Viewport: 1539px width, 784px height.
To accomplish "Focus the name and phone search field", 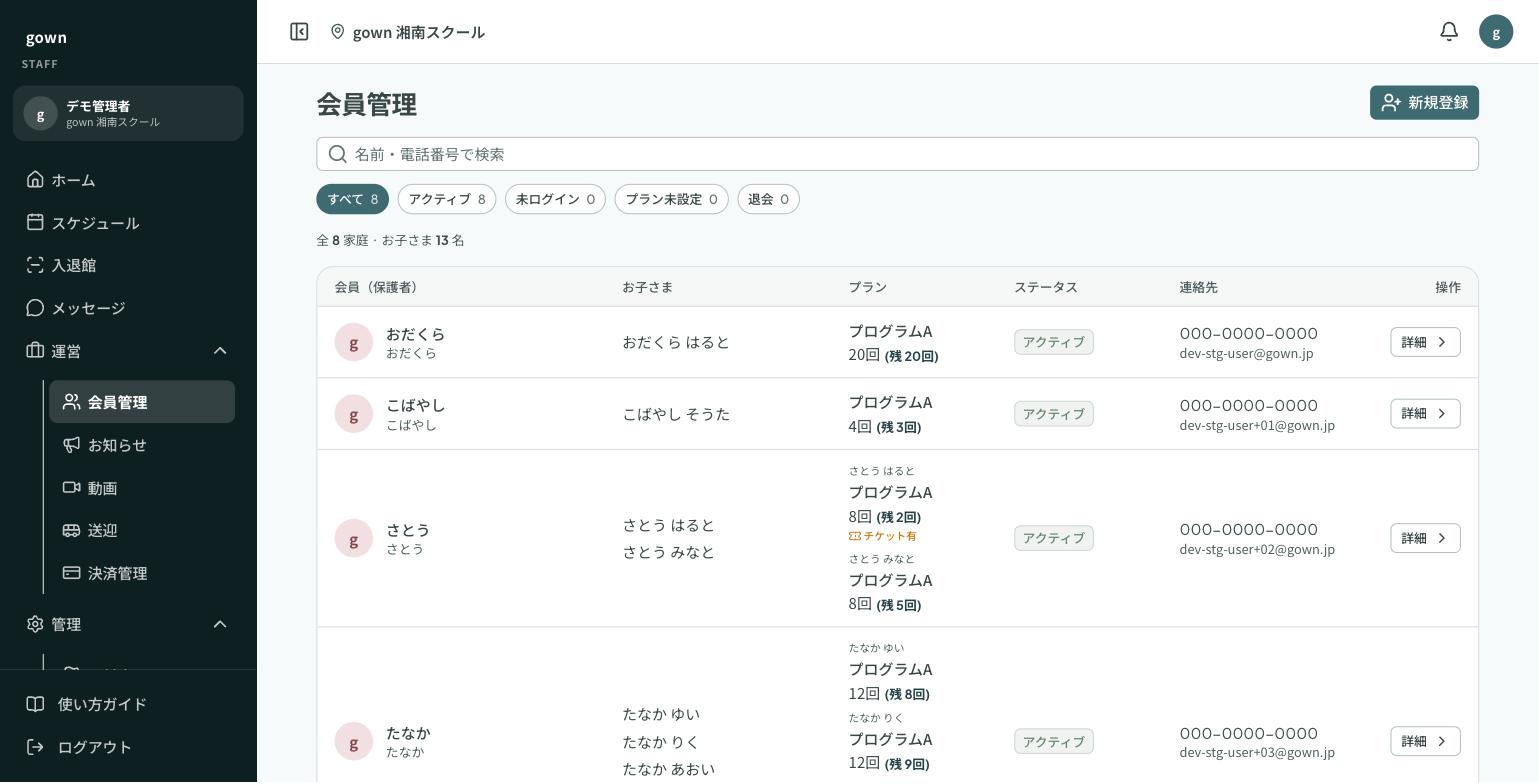I will (897, 154).
